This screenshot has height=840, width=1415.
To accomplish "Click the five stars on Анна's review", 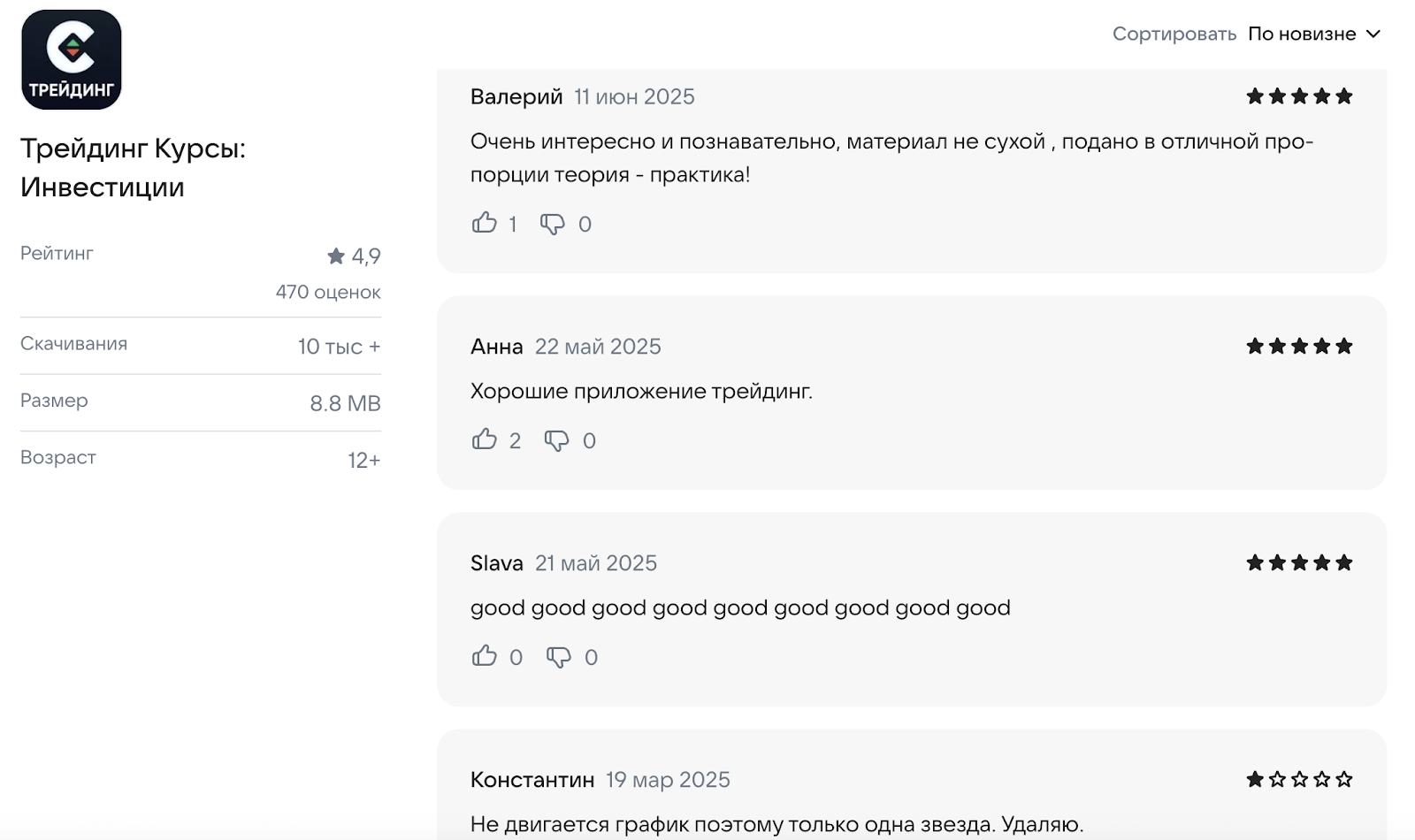I will [1299, 346].
